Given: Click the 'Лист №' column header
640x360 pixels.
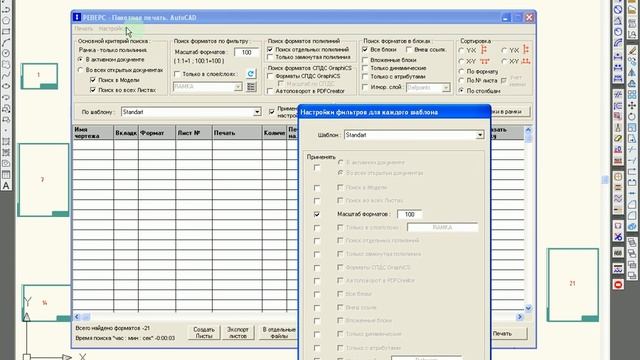Looking at the screenshot, I should coord(194,133).
